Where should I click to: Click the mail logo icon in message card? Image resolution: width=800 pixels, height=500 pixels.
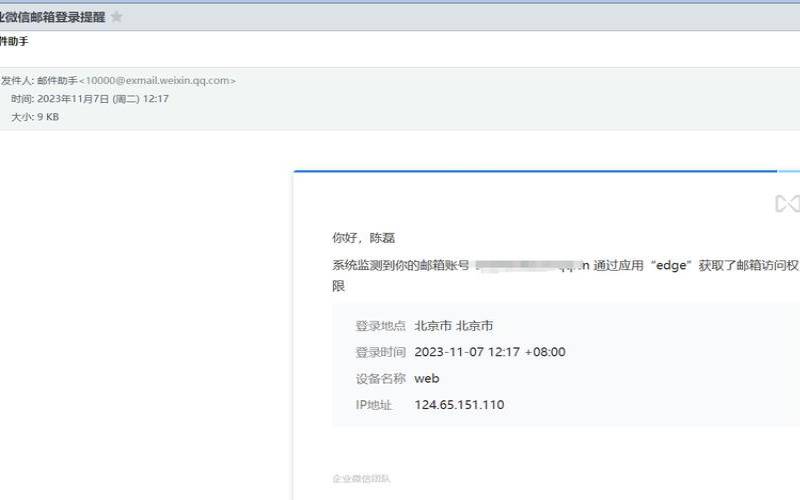pos(787,204)
